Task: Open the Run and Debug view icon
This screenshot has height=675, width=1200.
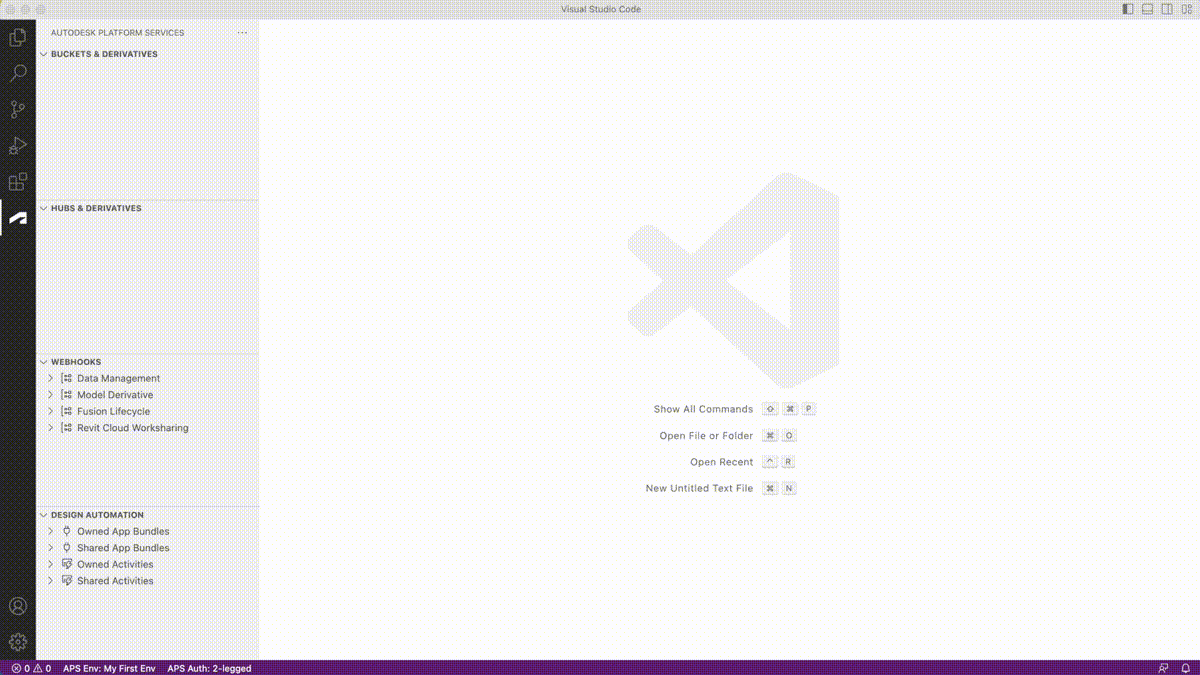Action: [17, 146]
